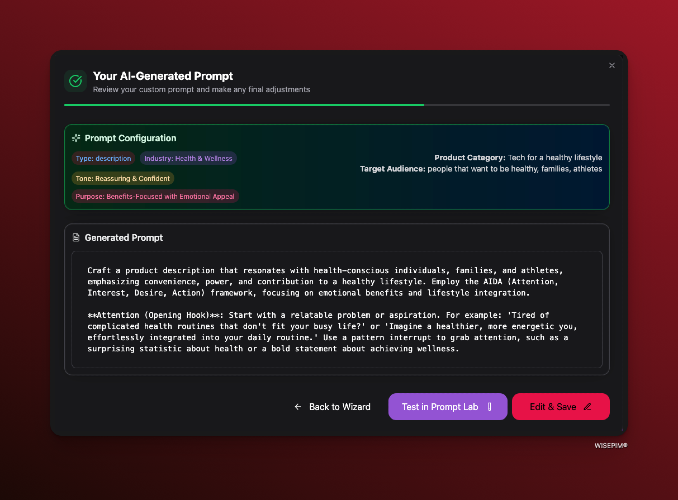The width and height of the screenshot is (678, 500).
Task: Close the AI-Generated Prompt dialog
Action: [x=611, y=65]
